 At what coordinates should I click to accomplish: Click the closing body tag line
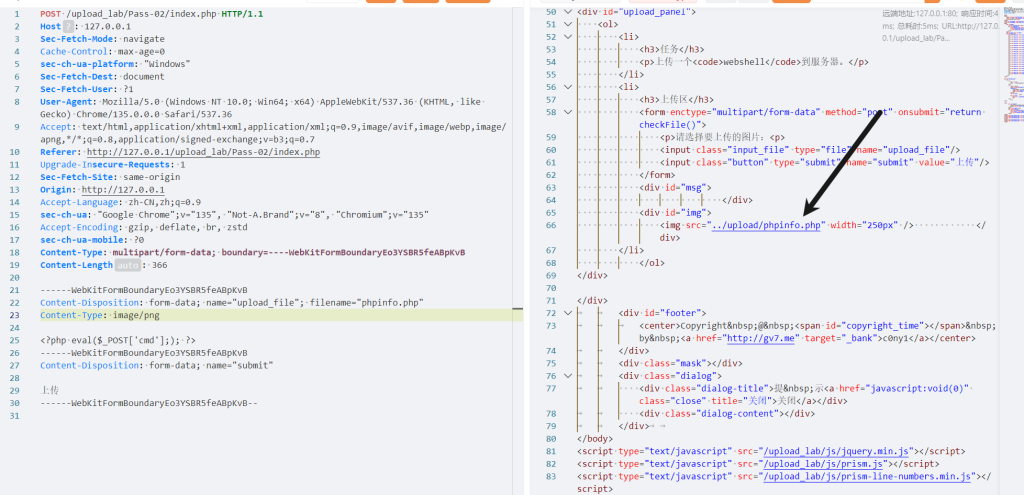[595, 439]
